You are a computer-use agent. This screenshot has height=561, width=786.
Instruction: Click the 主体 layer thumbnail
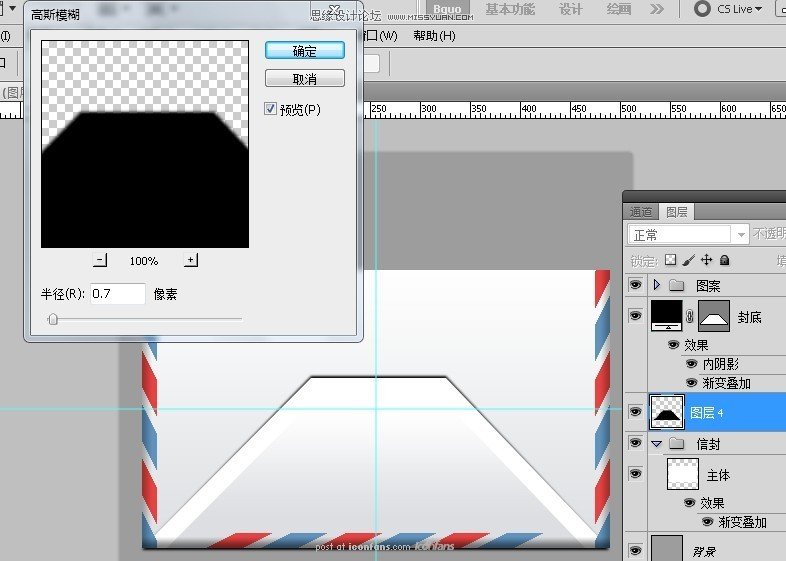(x=683, y=474)
